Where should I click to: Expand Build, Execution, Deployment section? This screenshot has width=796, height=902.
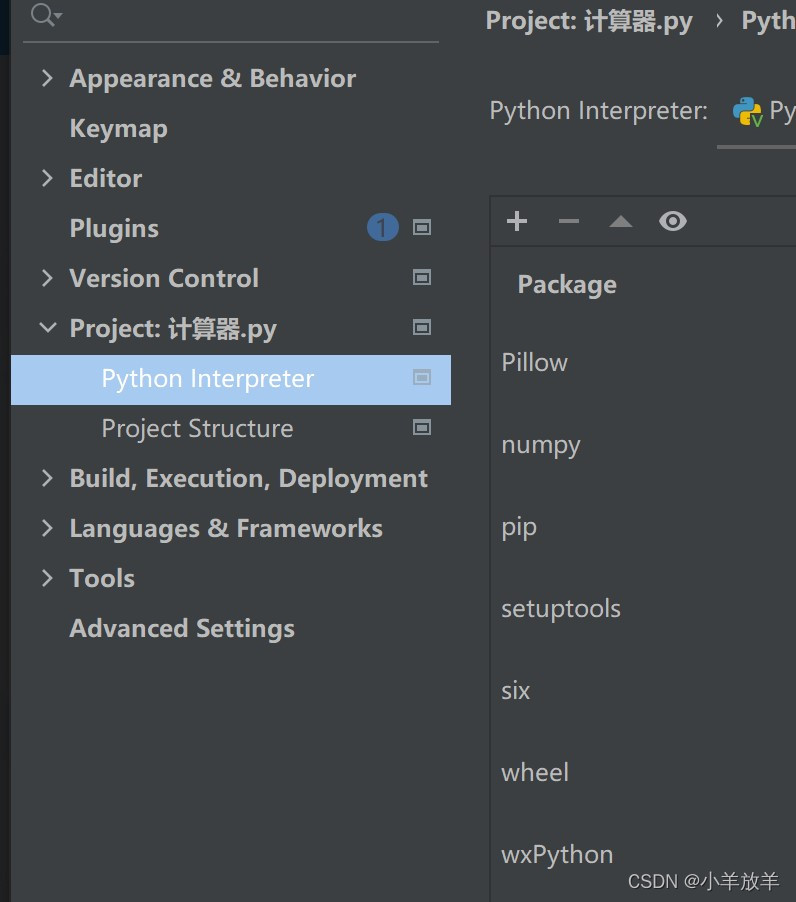click(47, 478)
